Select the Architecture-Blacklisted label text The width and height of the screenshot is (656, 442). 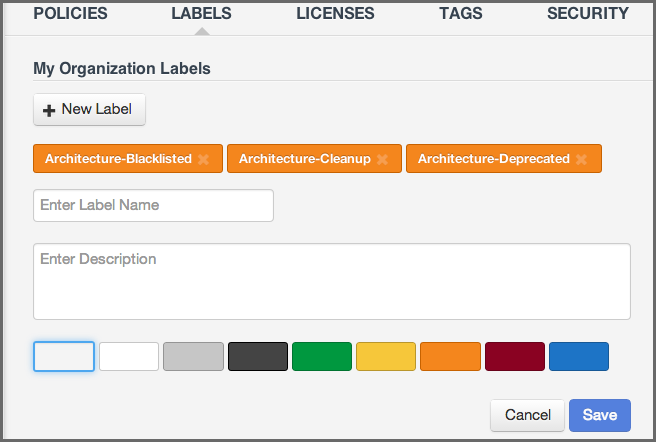pos(118,159)
